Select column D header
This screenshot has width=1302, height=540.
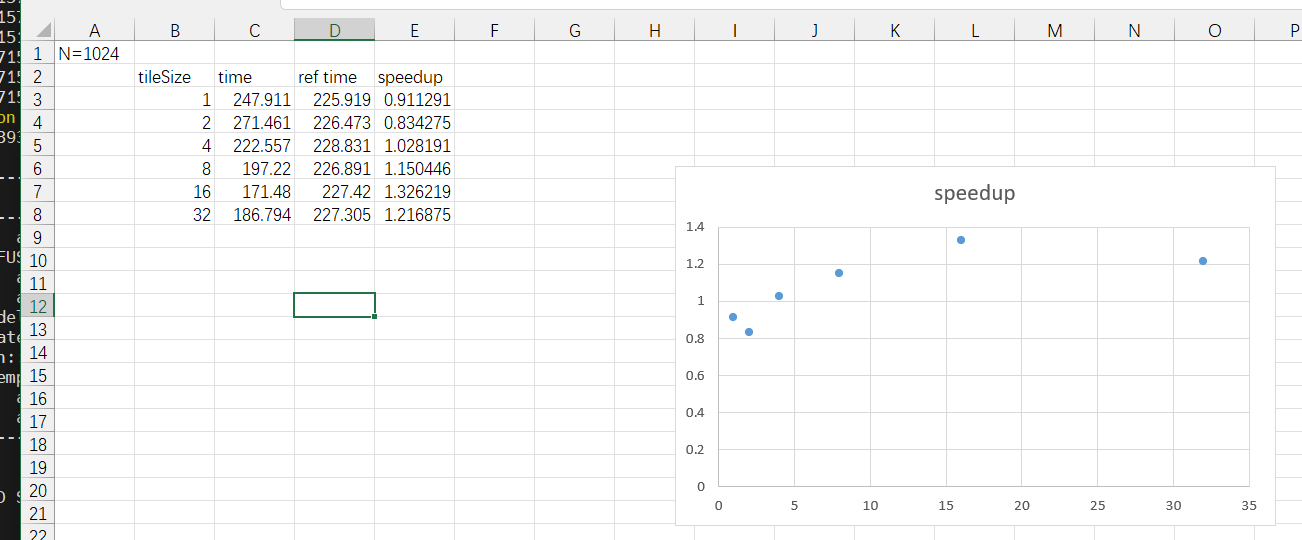click(x=335, y=31)
